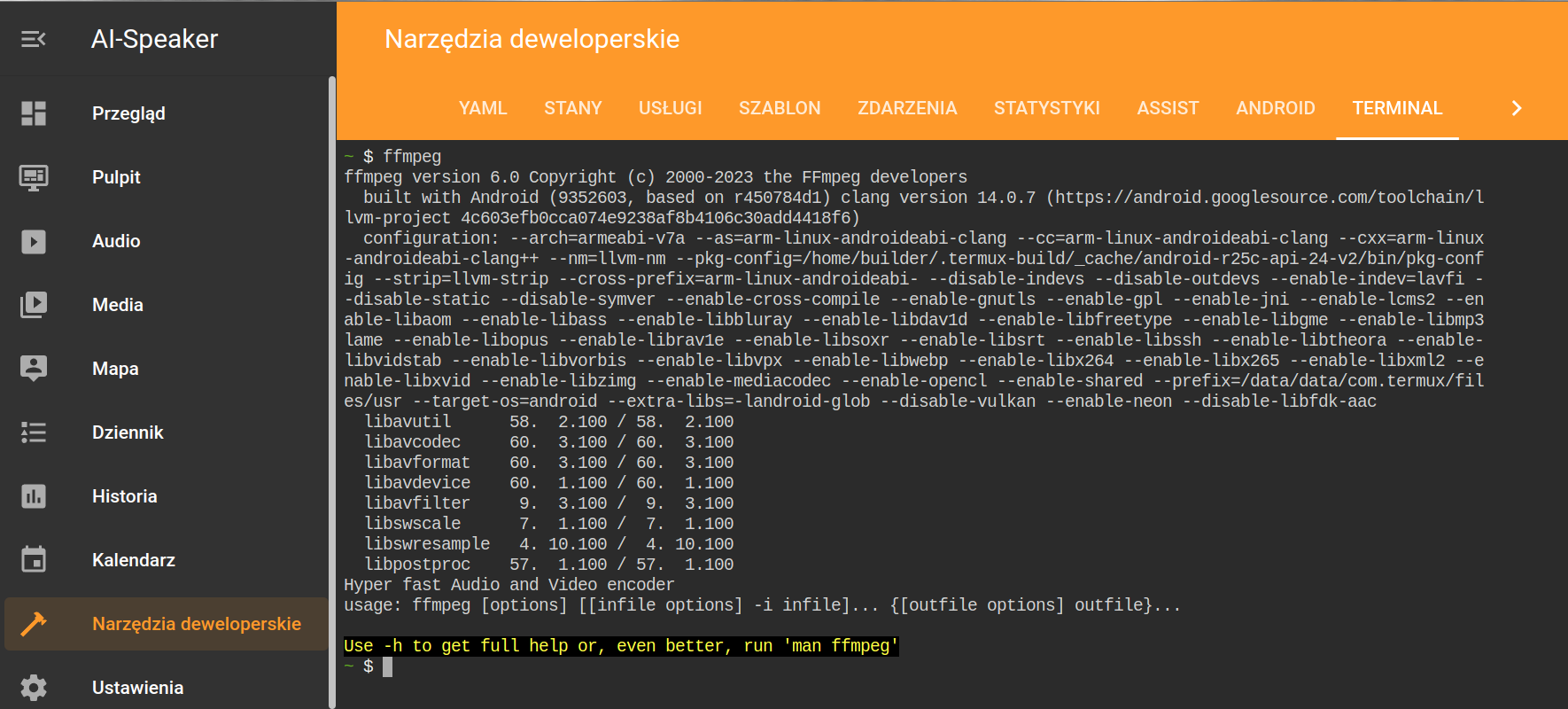Open the Audio play icon
The height and width of the screenshot is (709, 1568).
click(x=34, y=241)
